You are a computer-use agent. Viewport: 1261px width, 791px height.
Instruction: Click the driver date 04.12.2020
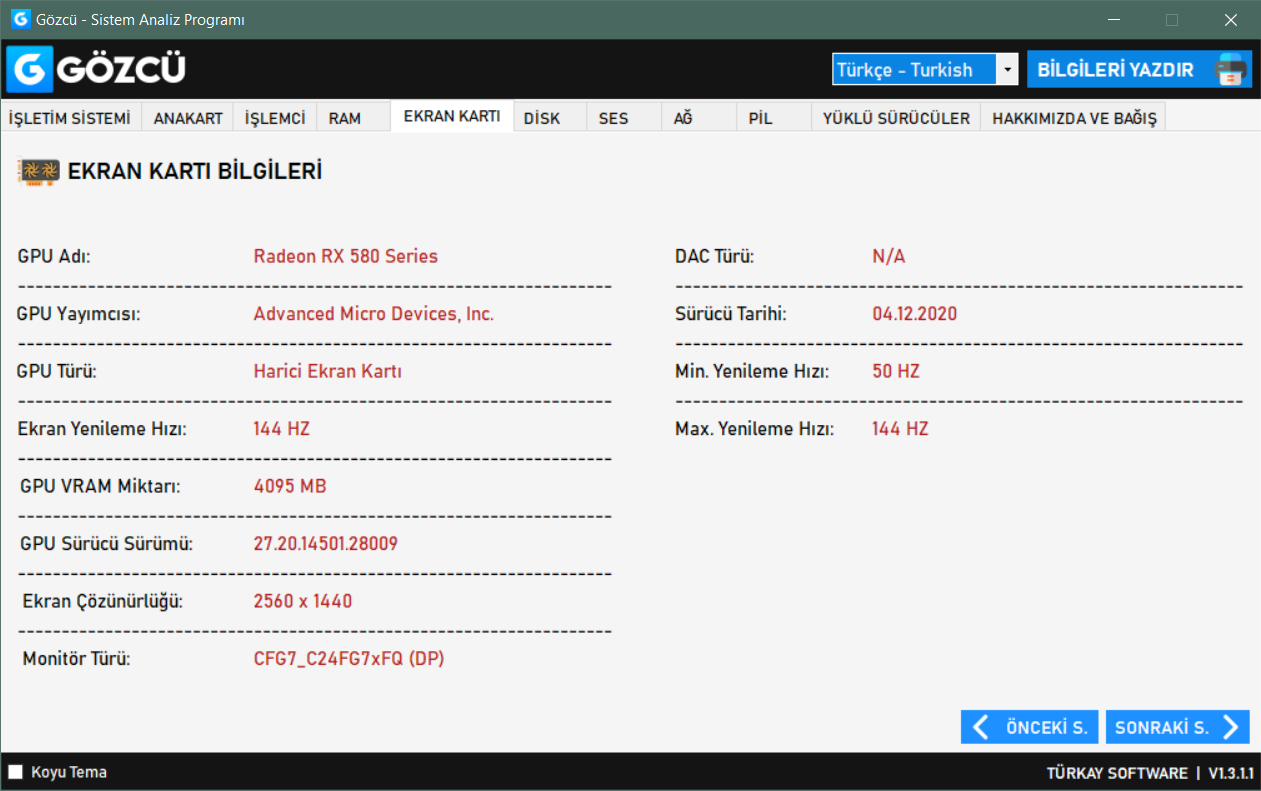[x=914, y=314]
